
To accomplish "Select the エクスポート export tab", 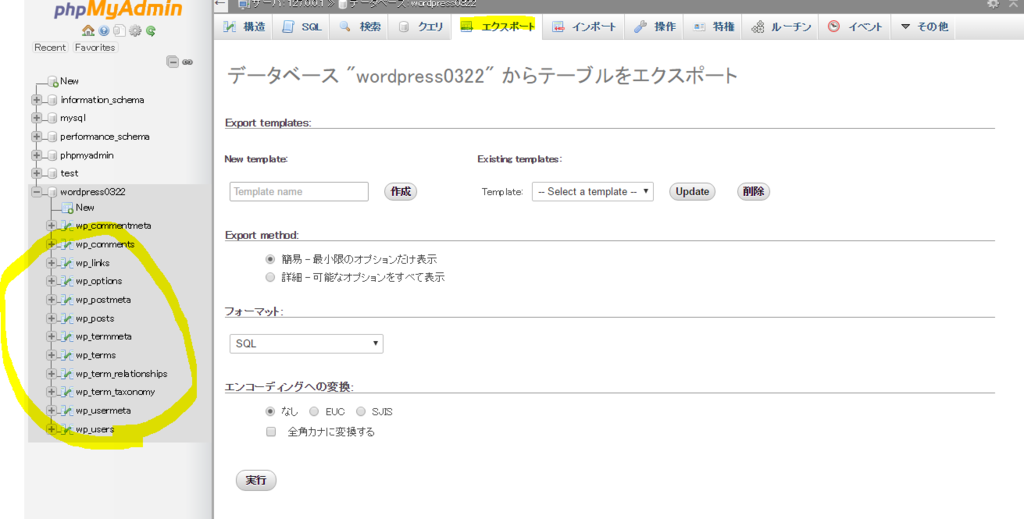I will pyautogui.click(x=497, y=27).
